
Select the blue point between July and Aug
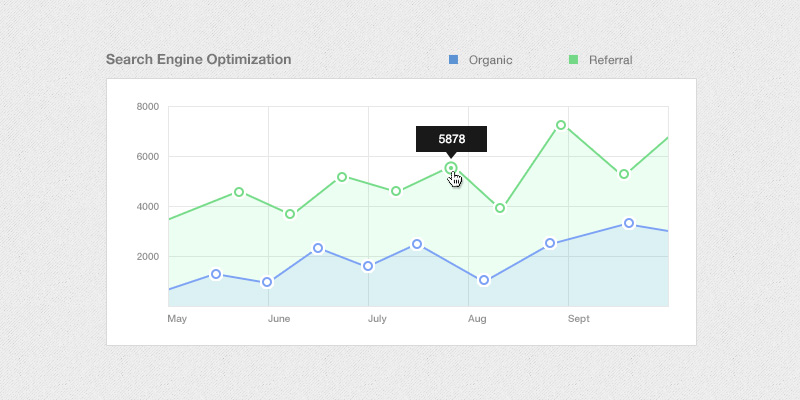pyautogui.click(x=417, y=244)
